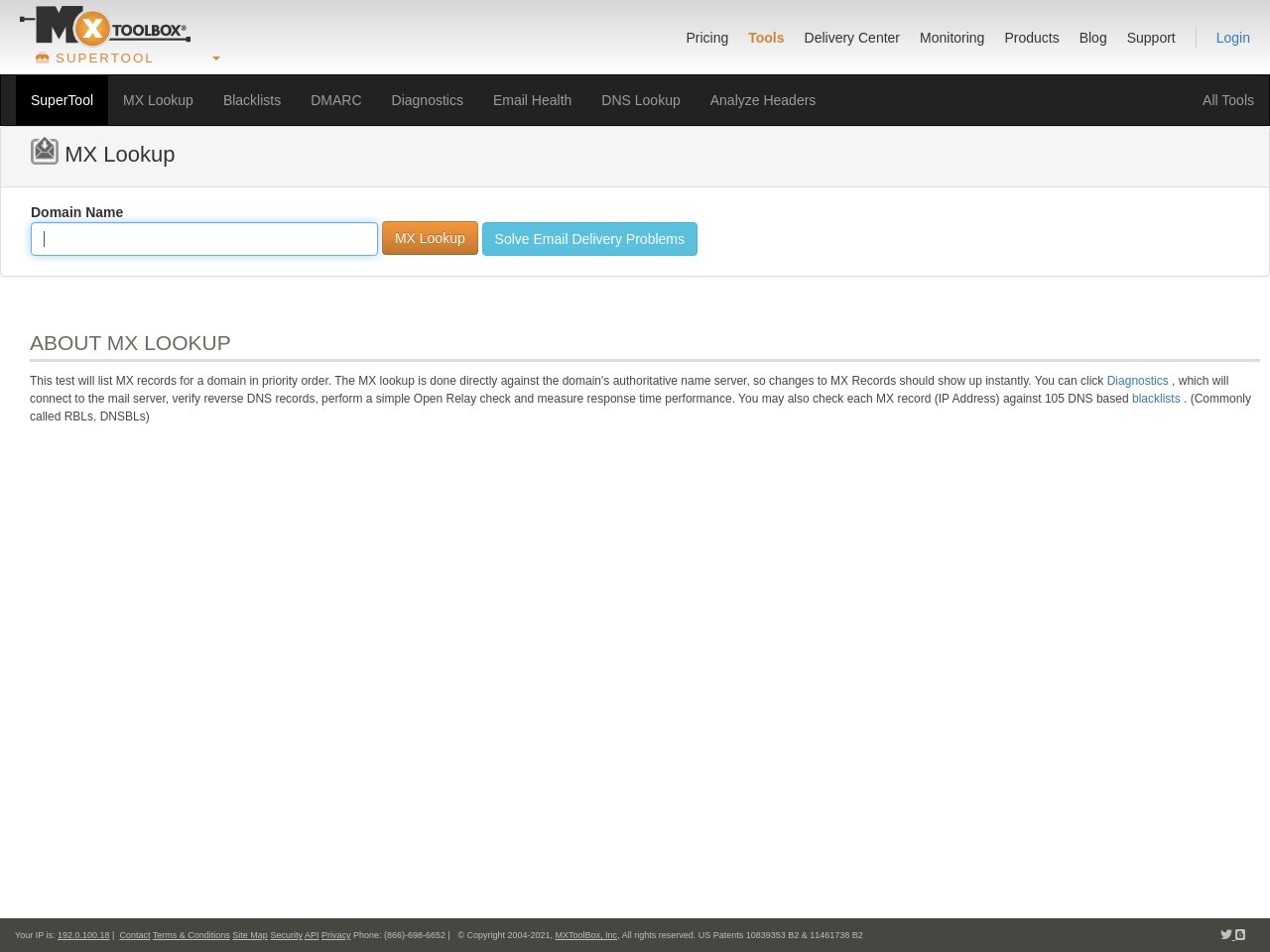The image size is (1270, 952).
Task: Click the Domain Name label
Action: pos(76,212)
